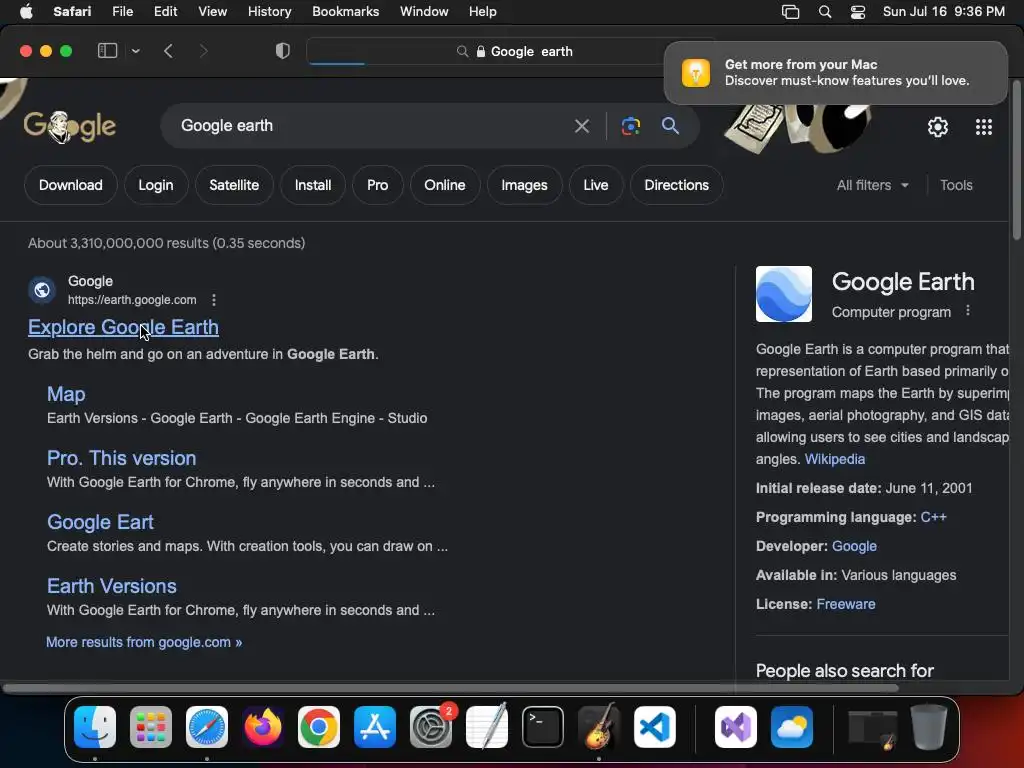Open the search Tools button
The image size is (1024, 768).
pyautogui.click(x=956, y=185)
